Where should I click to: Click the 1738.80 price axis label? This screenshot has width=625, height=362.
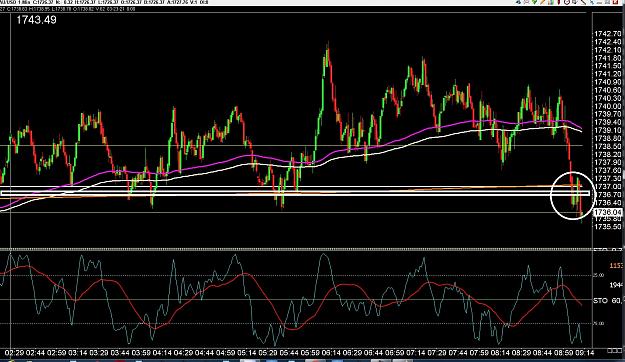(x=607, y=138)
